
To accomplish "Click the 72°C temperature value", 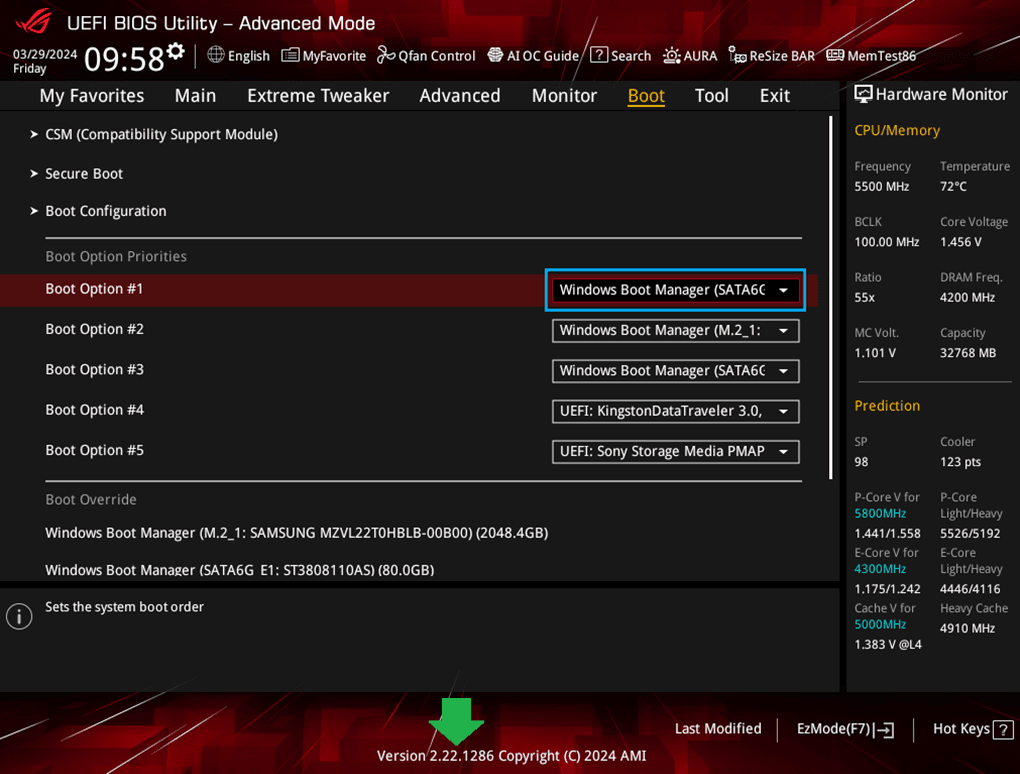I will [x=953, y=187].
